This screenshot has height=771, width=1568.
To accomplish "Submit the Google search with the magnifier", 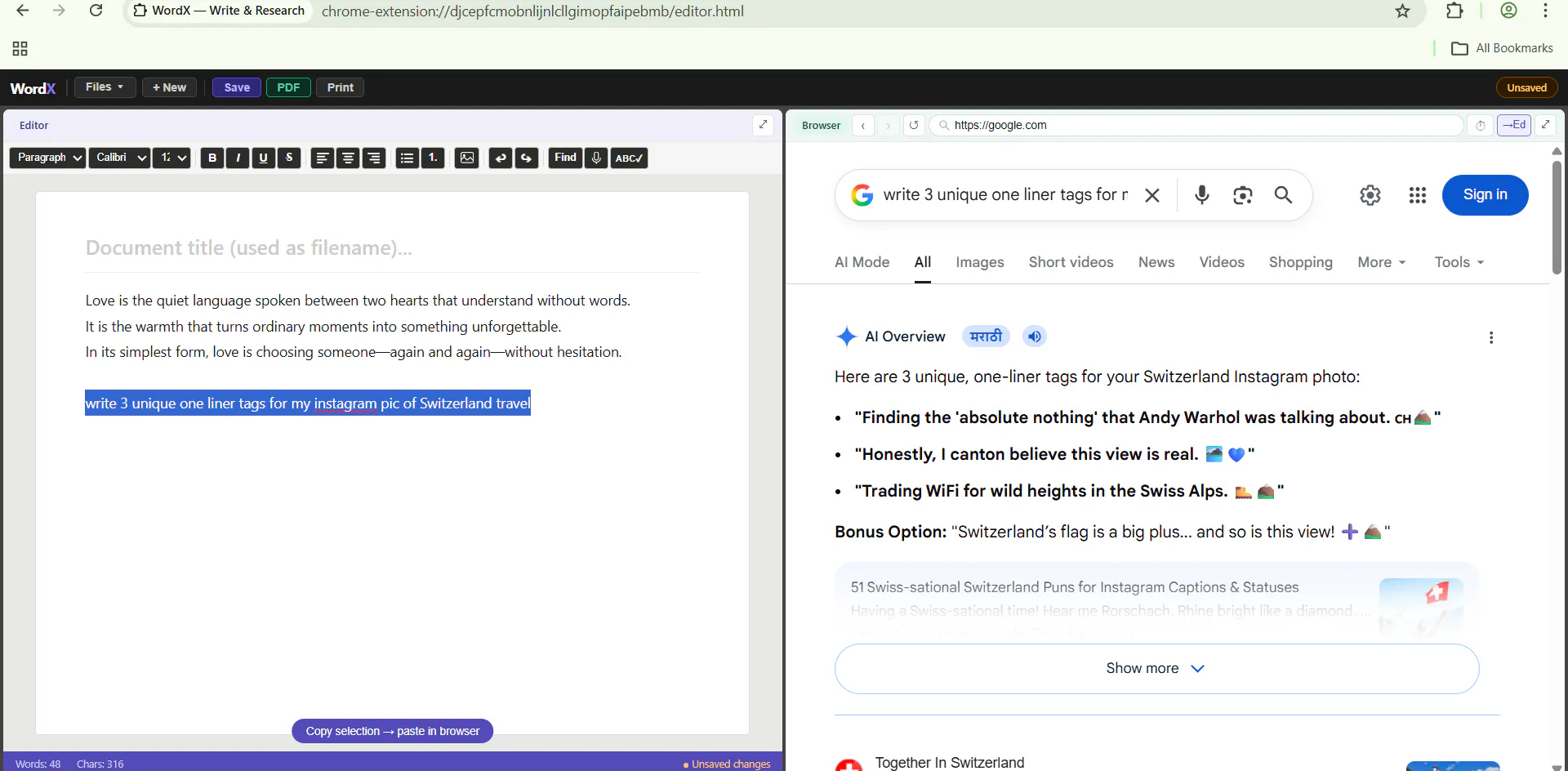I will pyautogui.click(x=1284, y=194).
